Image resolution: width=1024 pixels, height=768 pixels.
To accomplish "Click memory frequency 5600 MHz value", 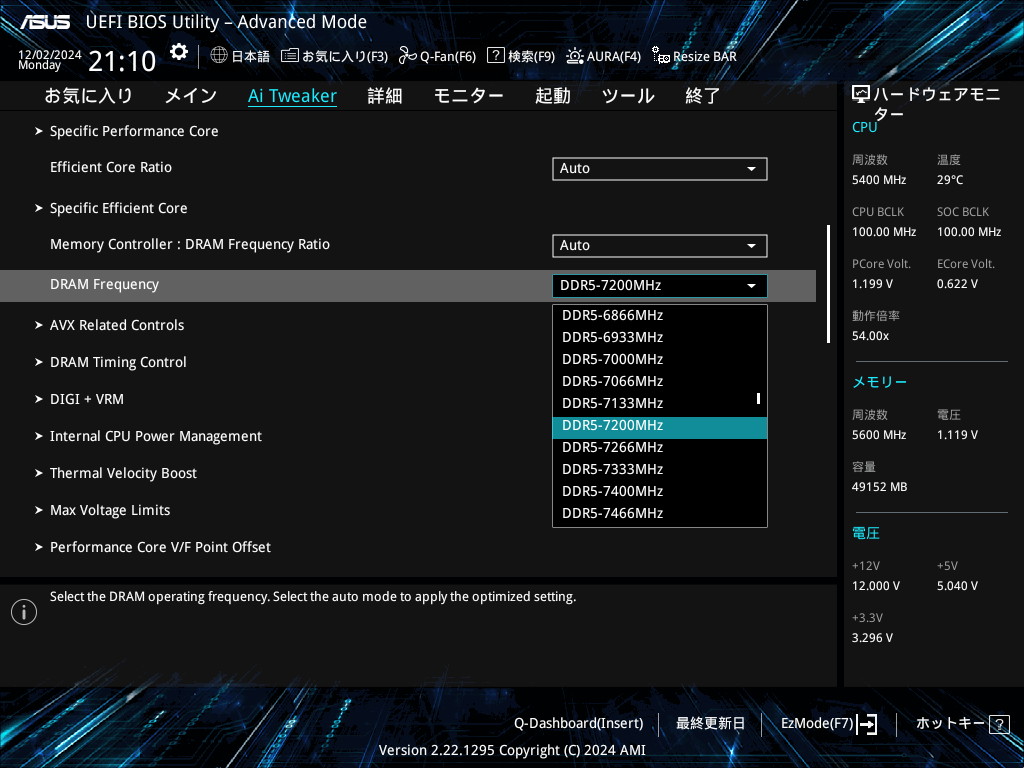I will coord(879,435).
